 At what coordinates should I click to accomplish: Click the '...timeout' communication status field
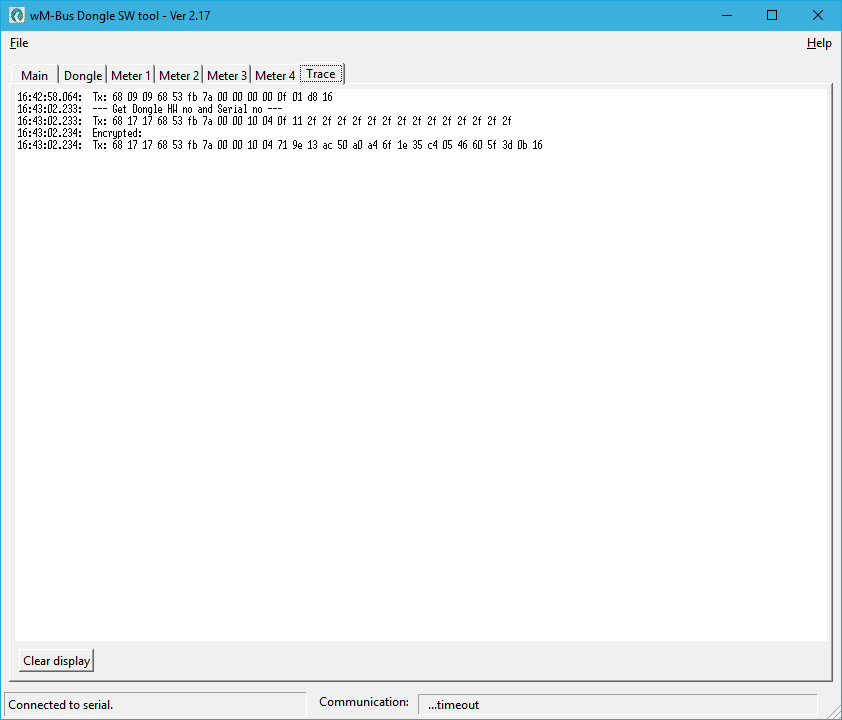point(617,705)
